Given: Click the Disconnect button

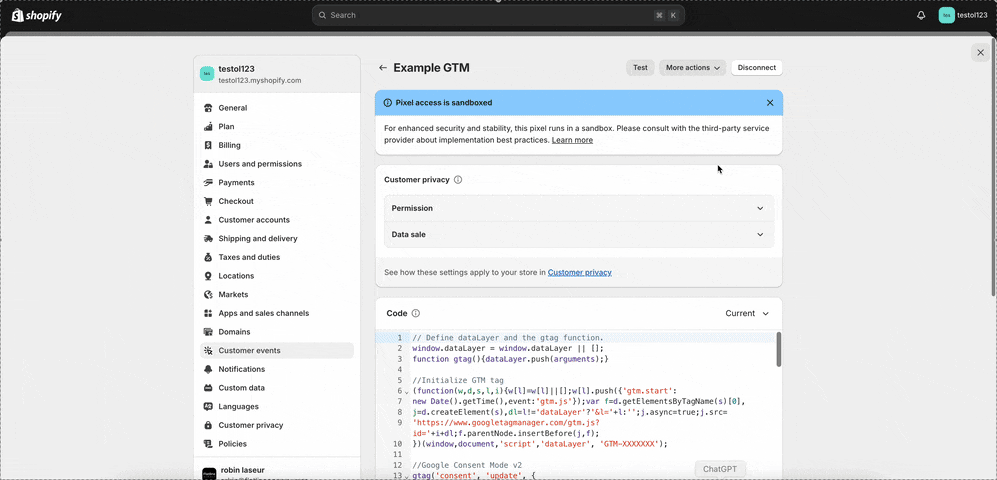Looking at the screenshot, I should point(757,67).
